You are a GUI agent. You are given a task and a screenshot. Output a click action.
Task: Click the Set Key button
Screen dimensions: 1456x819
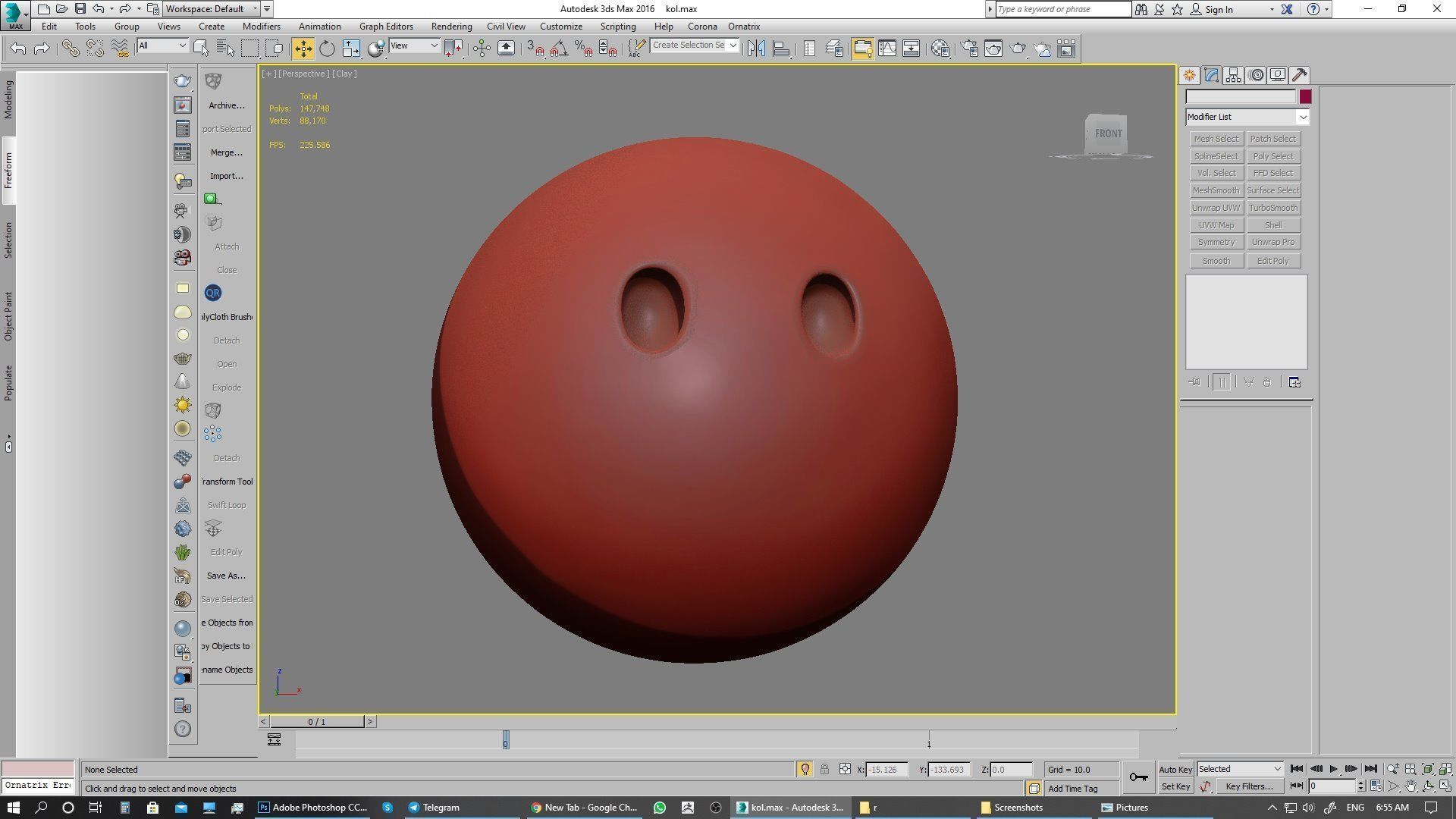click(x=1175, y=786)
